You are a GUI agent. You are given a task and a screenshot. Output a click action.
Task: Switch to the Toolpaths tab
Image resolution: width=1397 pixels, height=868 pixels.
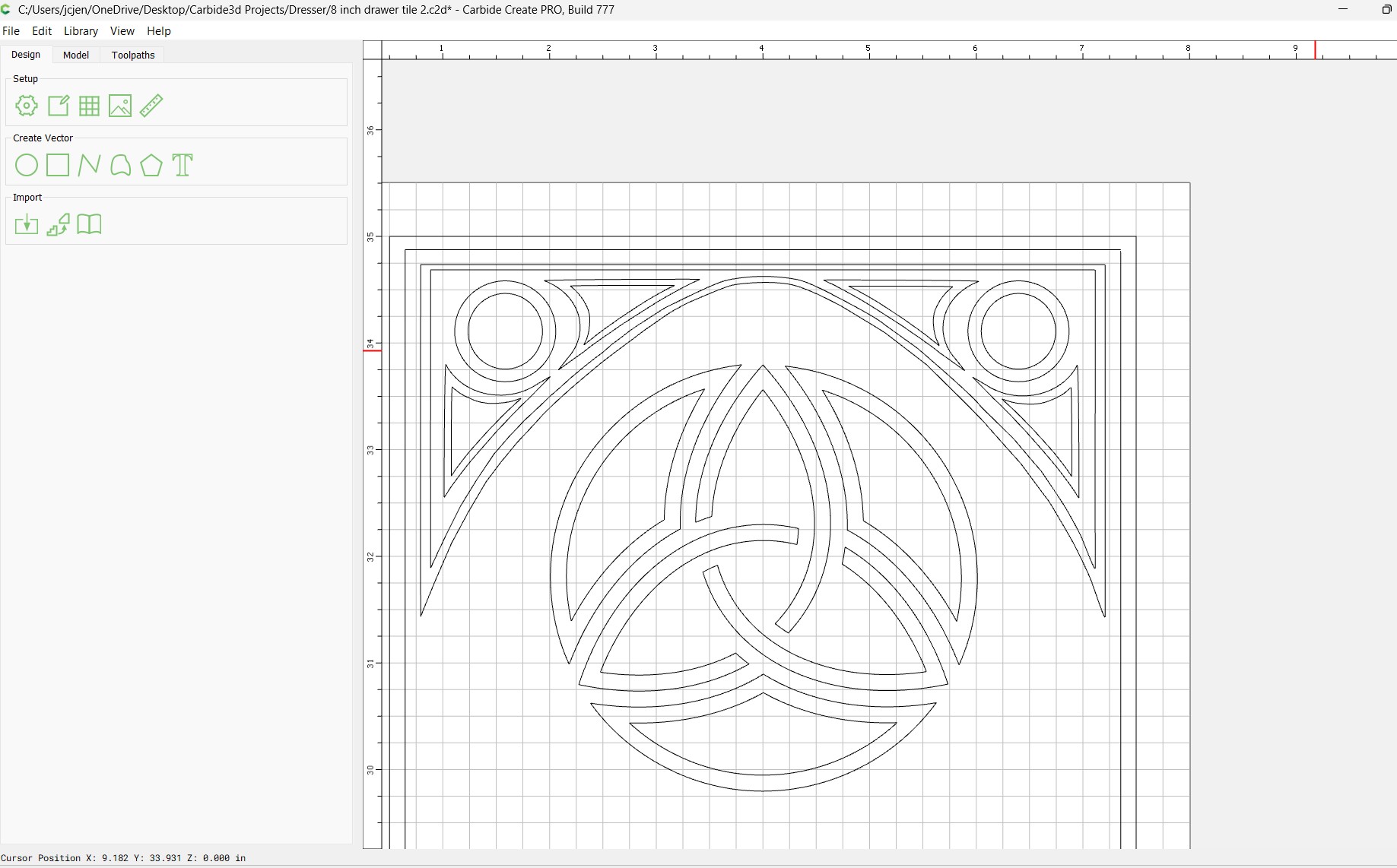point(133,55)
